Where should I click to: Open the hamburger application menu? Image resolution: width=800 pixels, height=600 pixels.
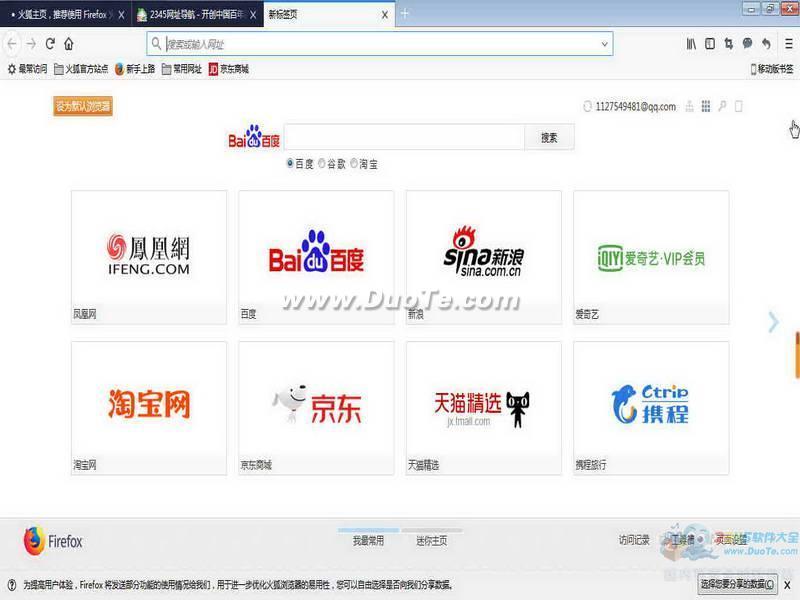click(x=789, y=44)
